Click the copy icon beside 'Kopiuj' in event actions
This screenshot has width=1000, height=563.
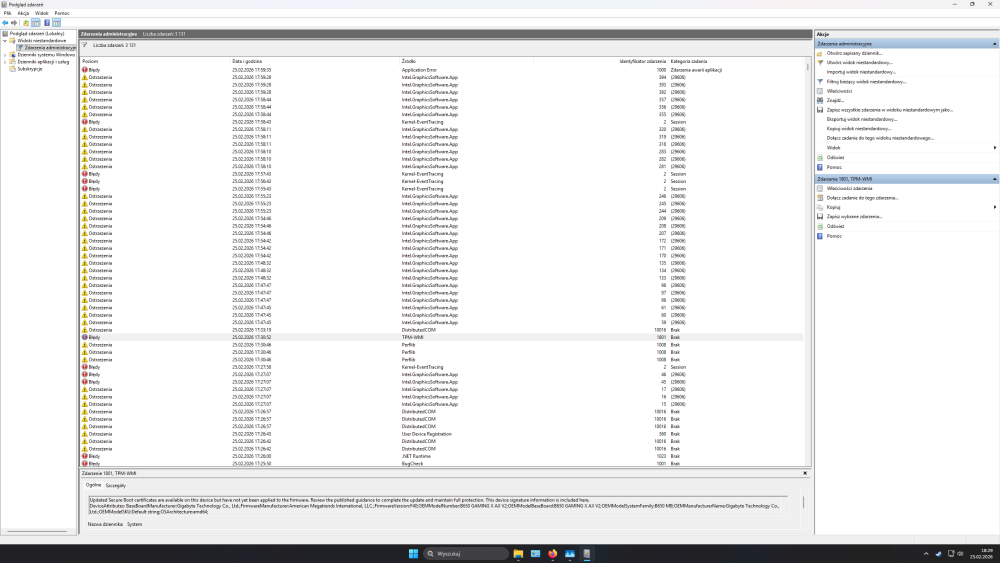820,207
